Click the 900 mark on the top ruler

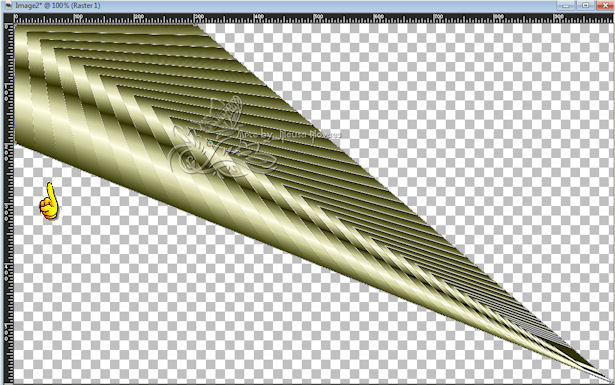click(x=558, y=17)
